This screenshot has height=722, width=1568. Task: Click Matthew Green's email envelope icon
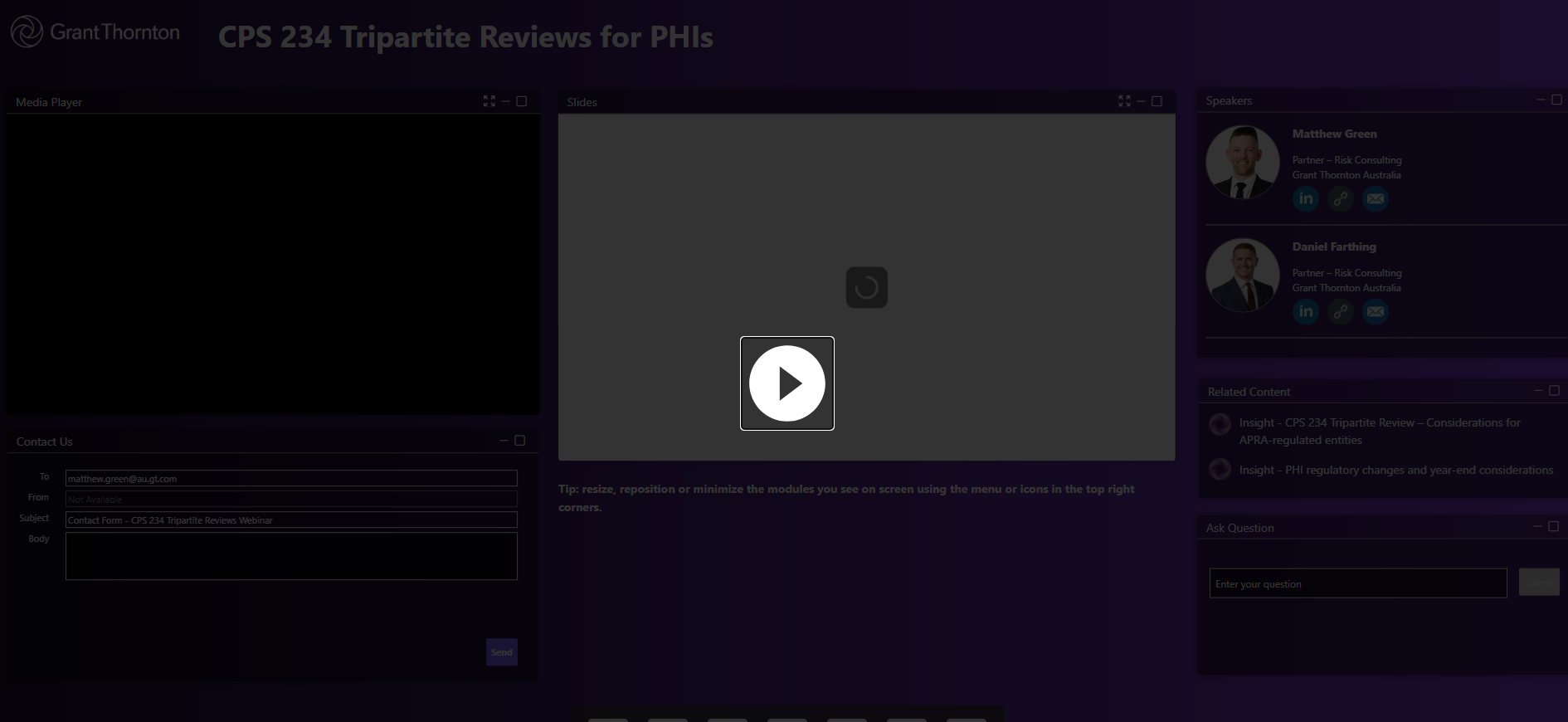point(1376,198)
